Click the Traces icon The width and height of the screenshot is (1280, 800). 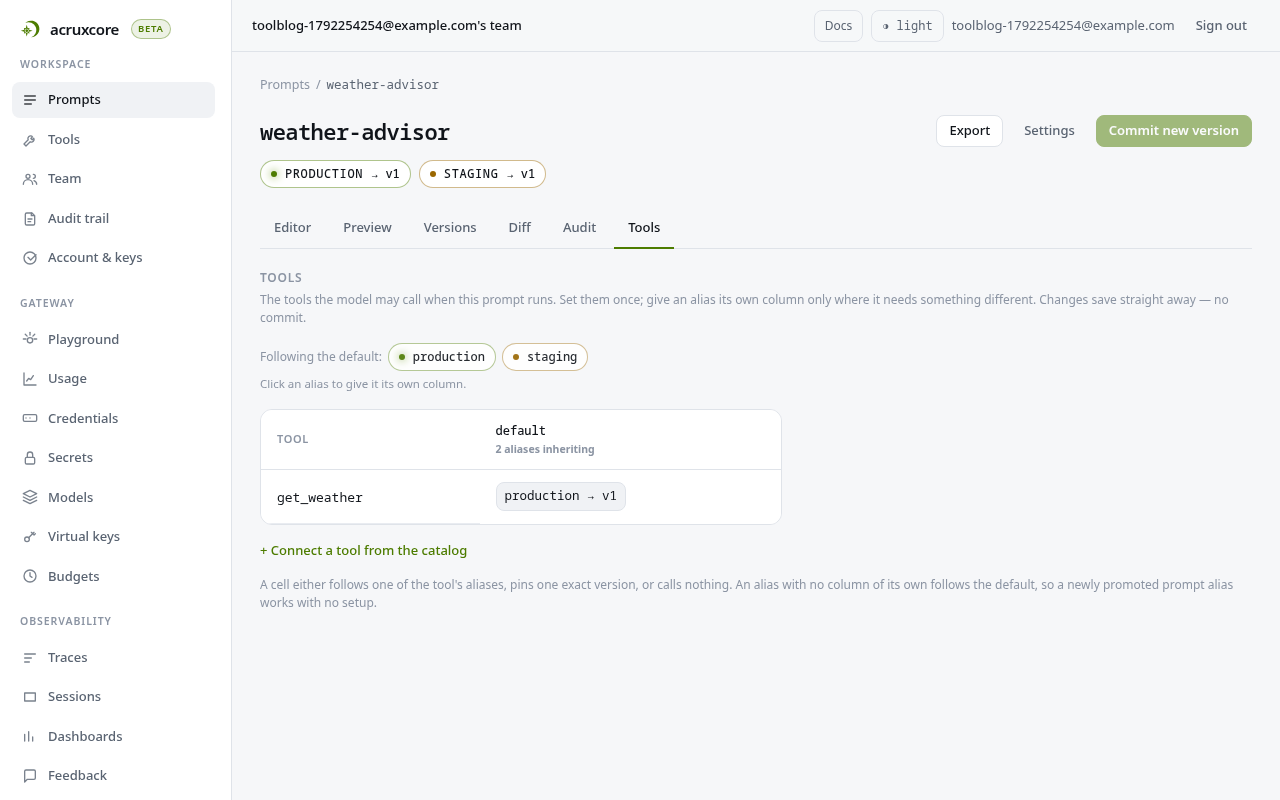click(30, 658)
